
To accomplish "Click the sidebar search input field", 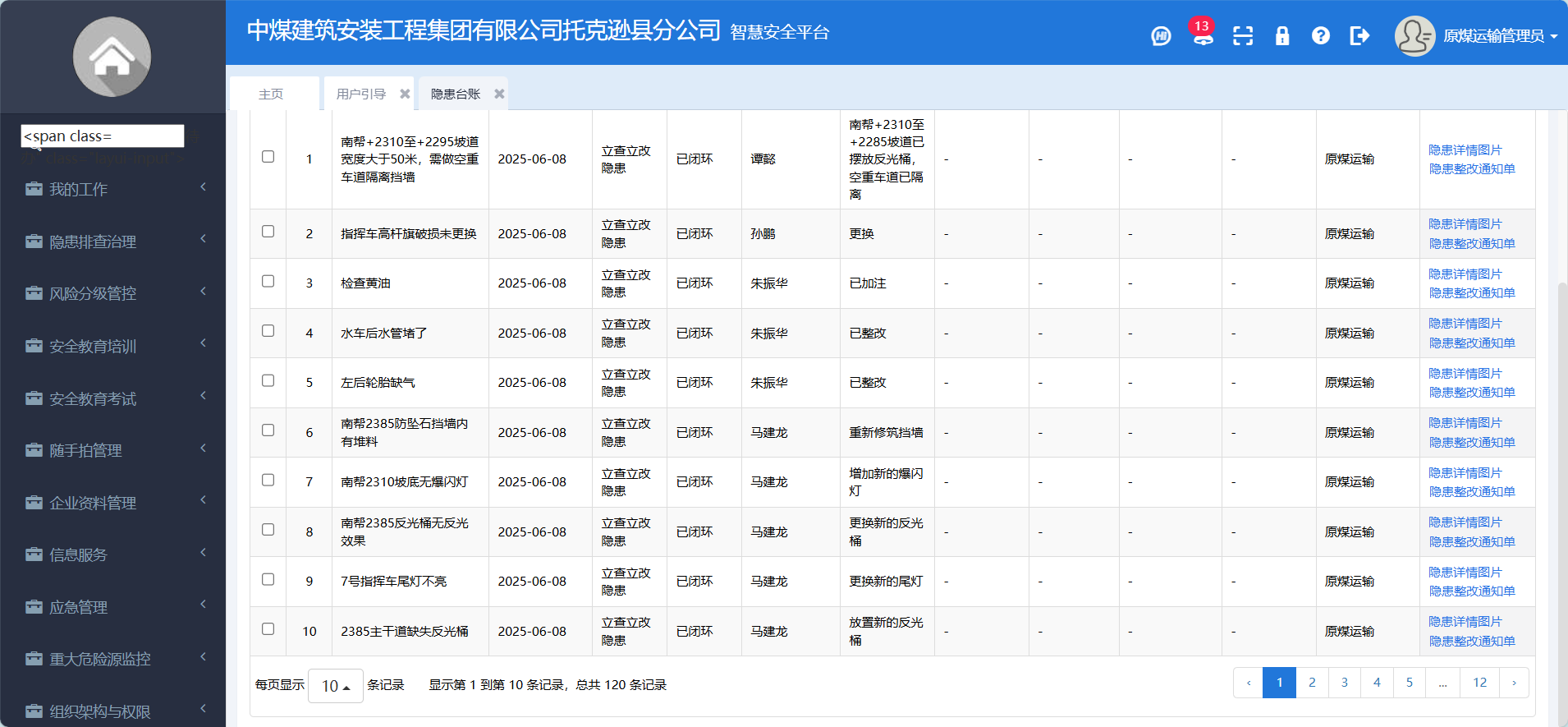I will click(103, 136).
